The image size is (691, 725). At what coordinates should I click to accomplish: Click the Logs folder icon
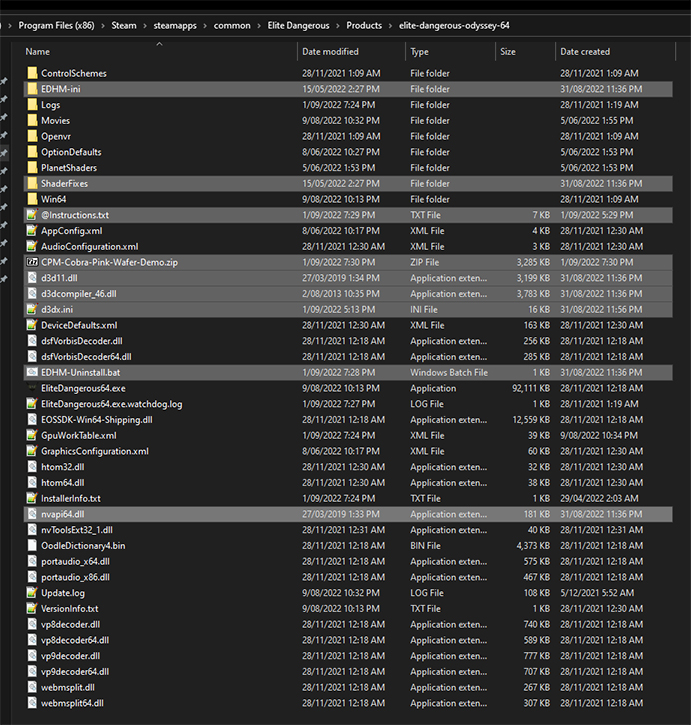pos(32,104)
